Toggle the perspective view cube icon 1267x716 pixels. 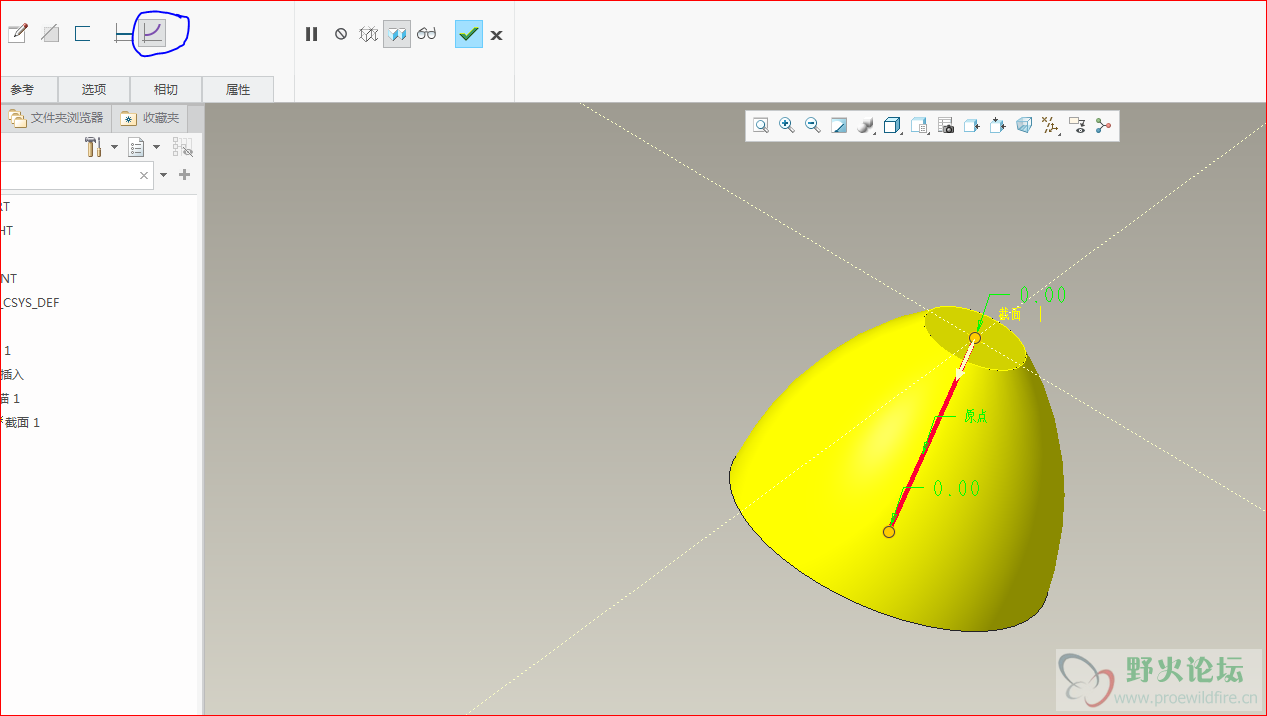[1024, 125]
